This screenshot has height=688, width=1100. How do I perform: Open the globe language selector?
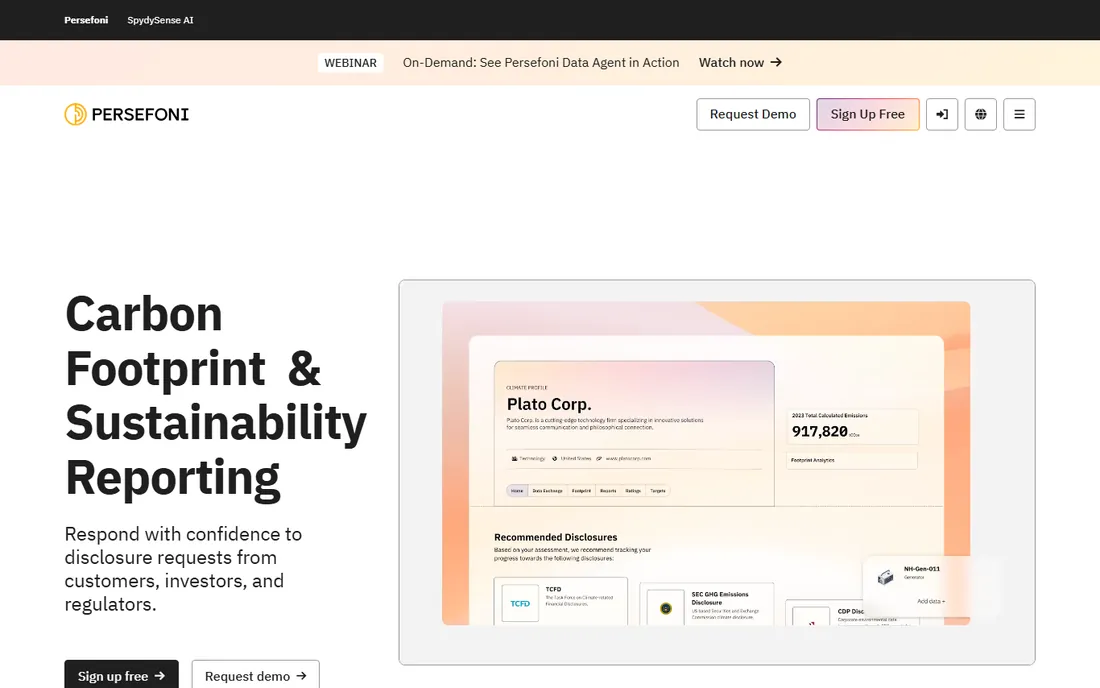[980, 114]
